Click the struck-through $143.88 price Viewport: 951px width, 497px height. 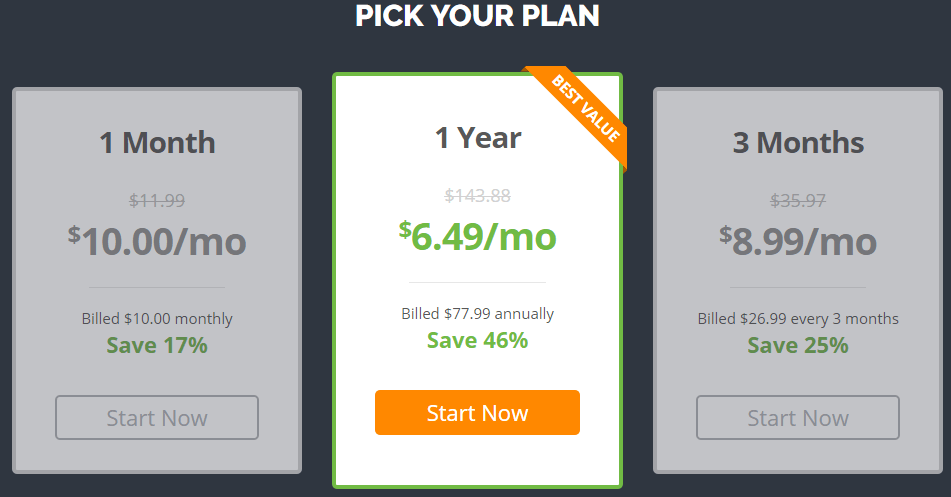pyautogui.click(x=477, y=195)
